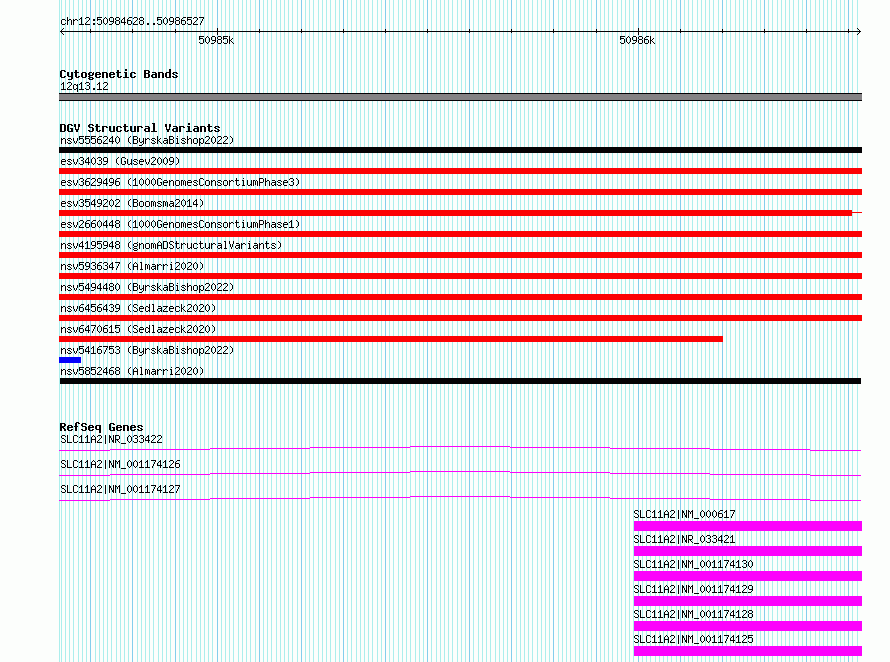Click the red bar under esv3629496
Image resolution: width=890 pixels, height=662 pixels.
coord(460,192)
